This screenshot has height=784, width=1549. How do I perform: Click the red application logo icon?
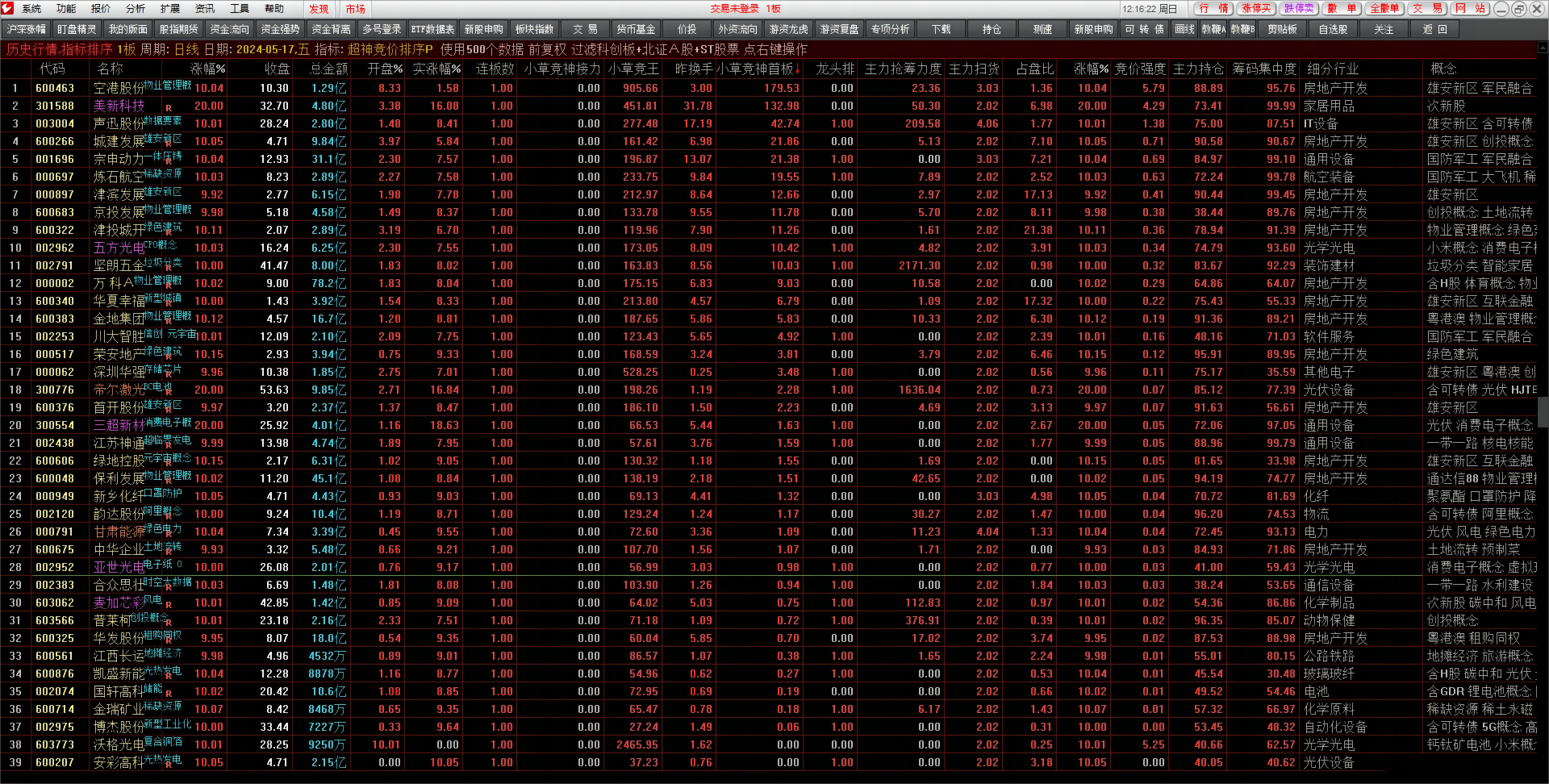[8, 9]
